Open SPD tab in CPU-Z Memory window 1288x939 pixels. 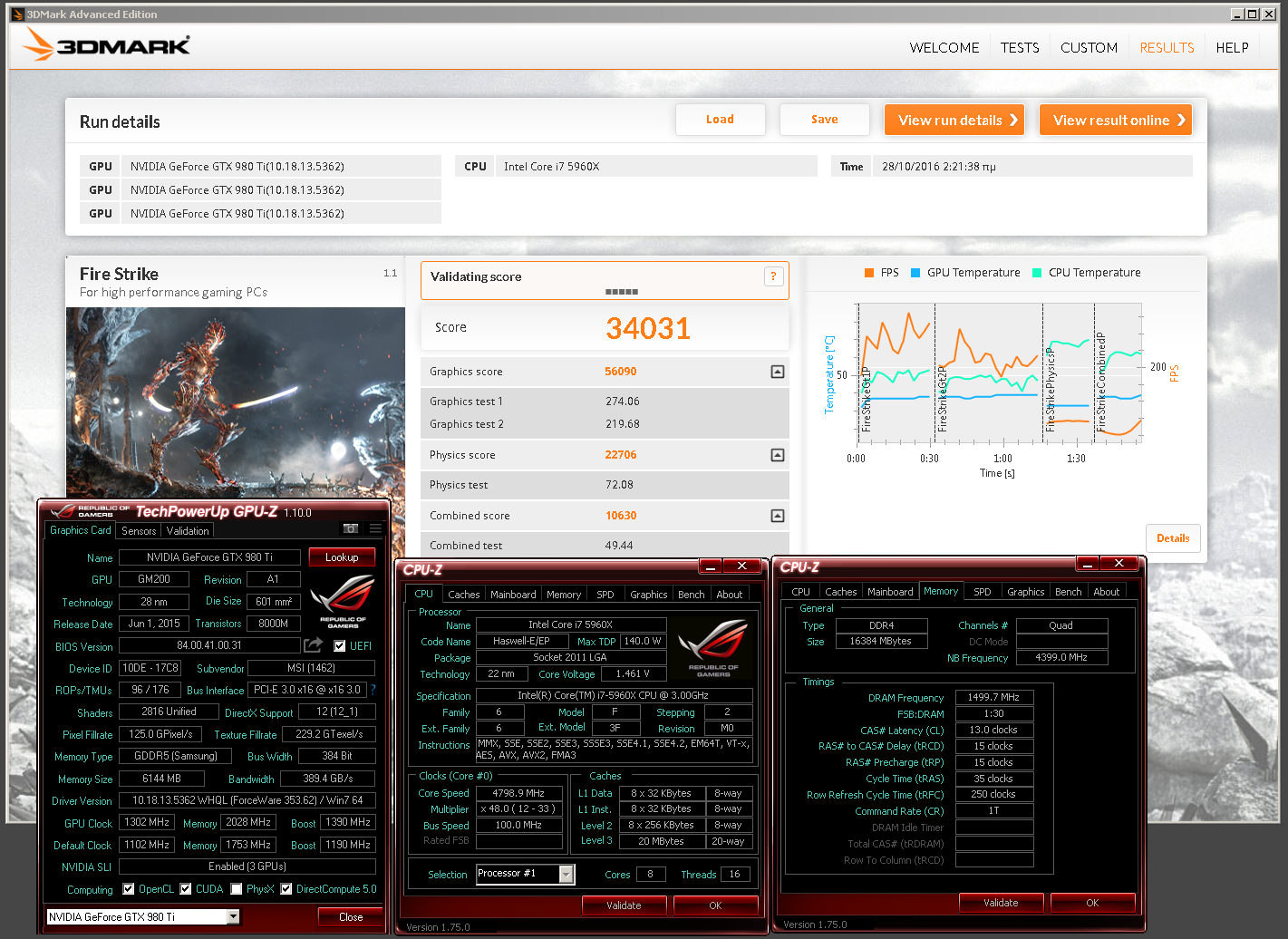(x=982, y=592)
